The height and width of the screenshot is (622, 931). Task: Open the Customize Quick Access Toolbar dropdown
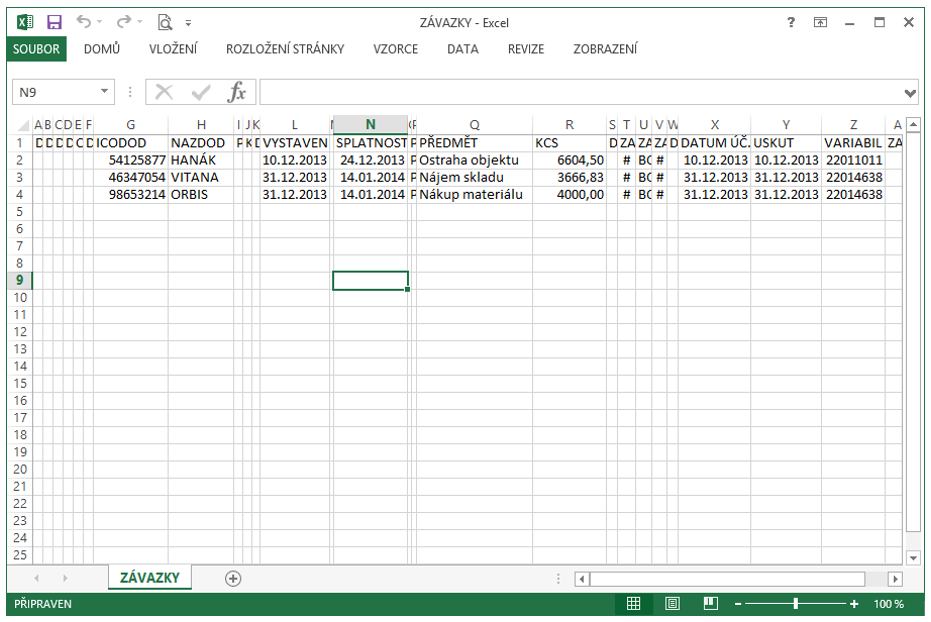click(188, 23)
